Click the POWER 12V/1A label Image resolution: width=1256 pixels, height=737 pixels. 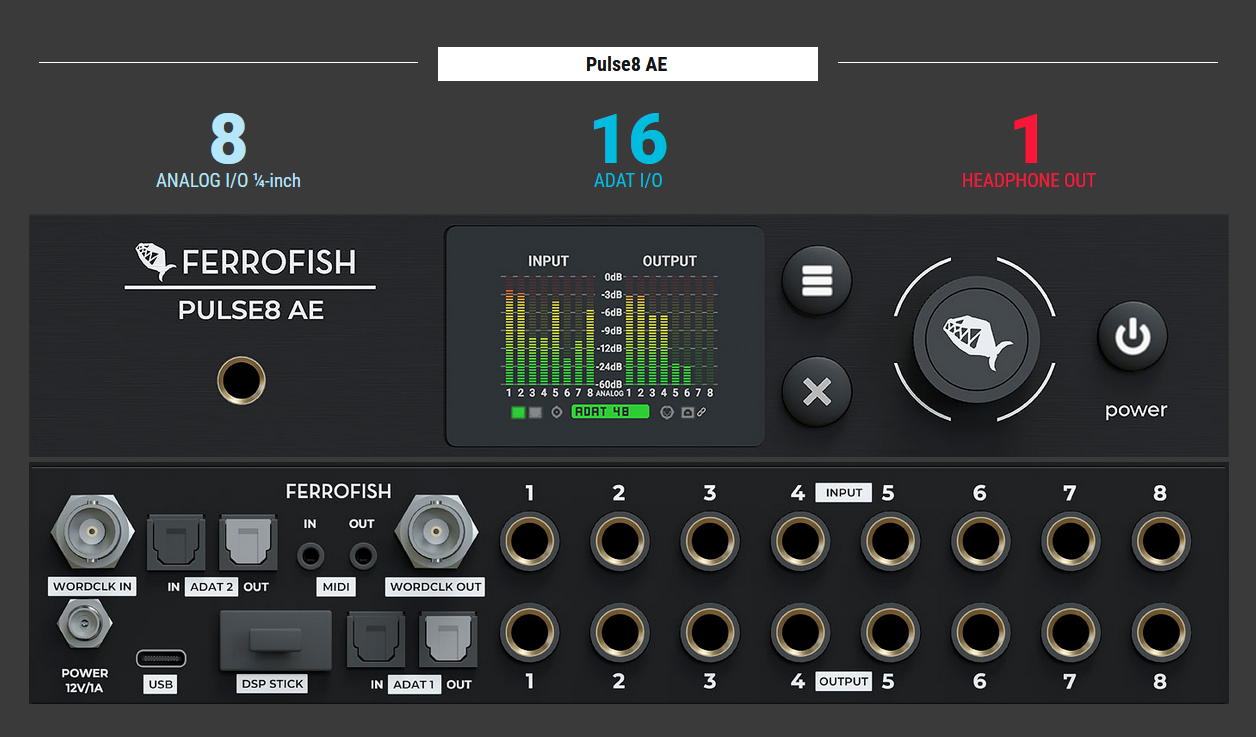click(85, 680)
